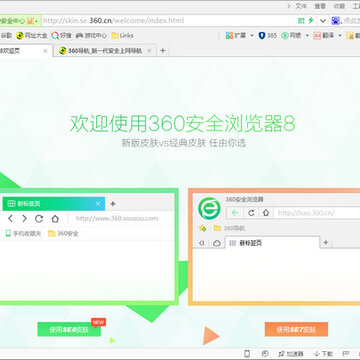Screen dimensions: 360x360
Task: Click the Baidu paw search engine icon
Action: pyautogui.click(x=335, y=21)
